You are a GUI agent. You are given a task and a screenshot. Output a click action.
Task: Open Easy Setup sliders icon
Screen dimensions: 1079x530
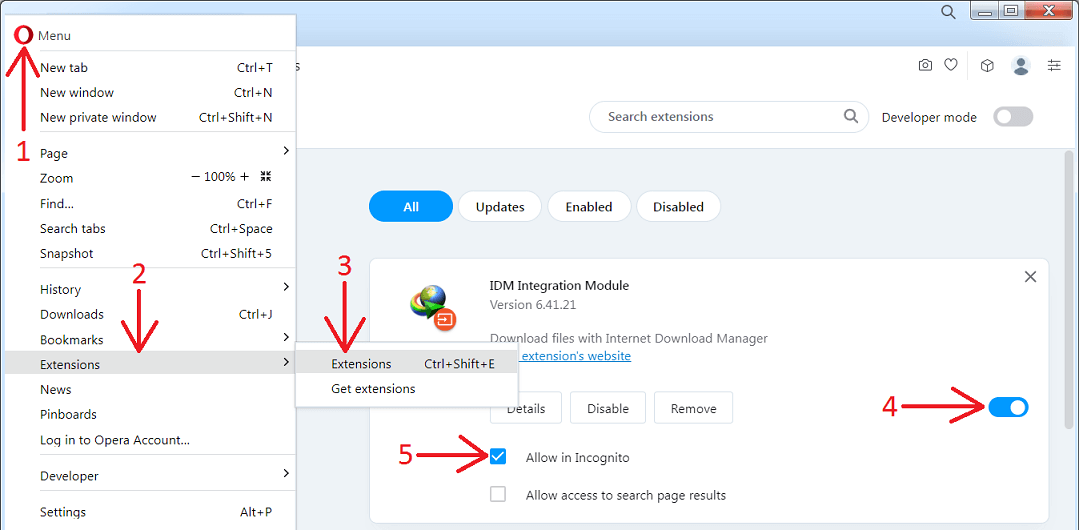(1054, 65)
